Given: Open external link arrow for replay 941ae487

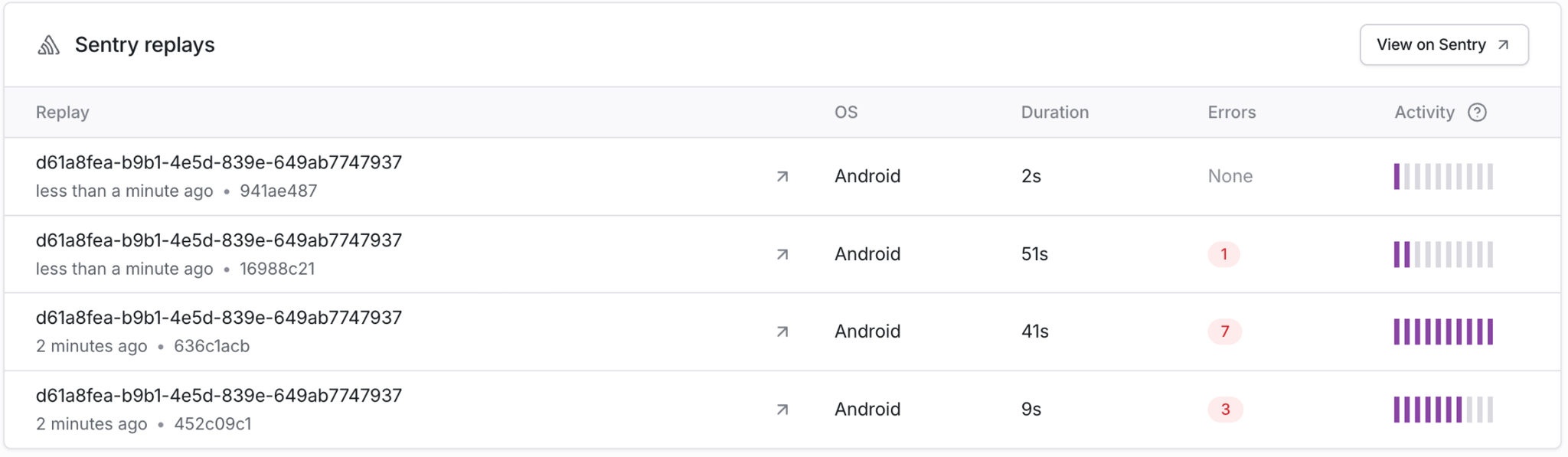Looking at the screenshot, I should (782, 177).
